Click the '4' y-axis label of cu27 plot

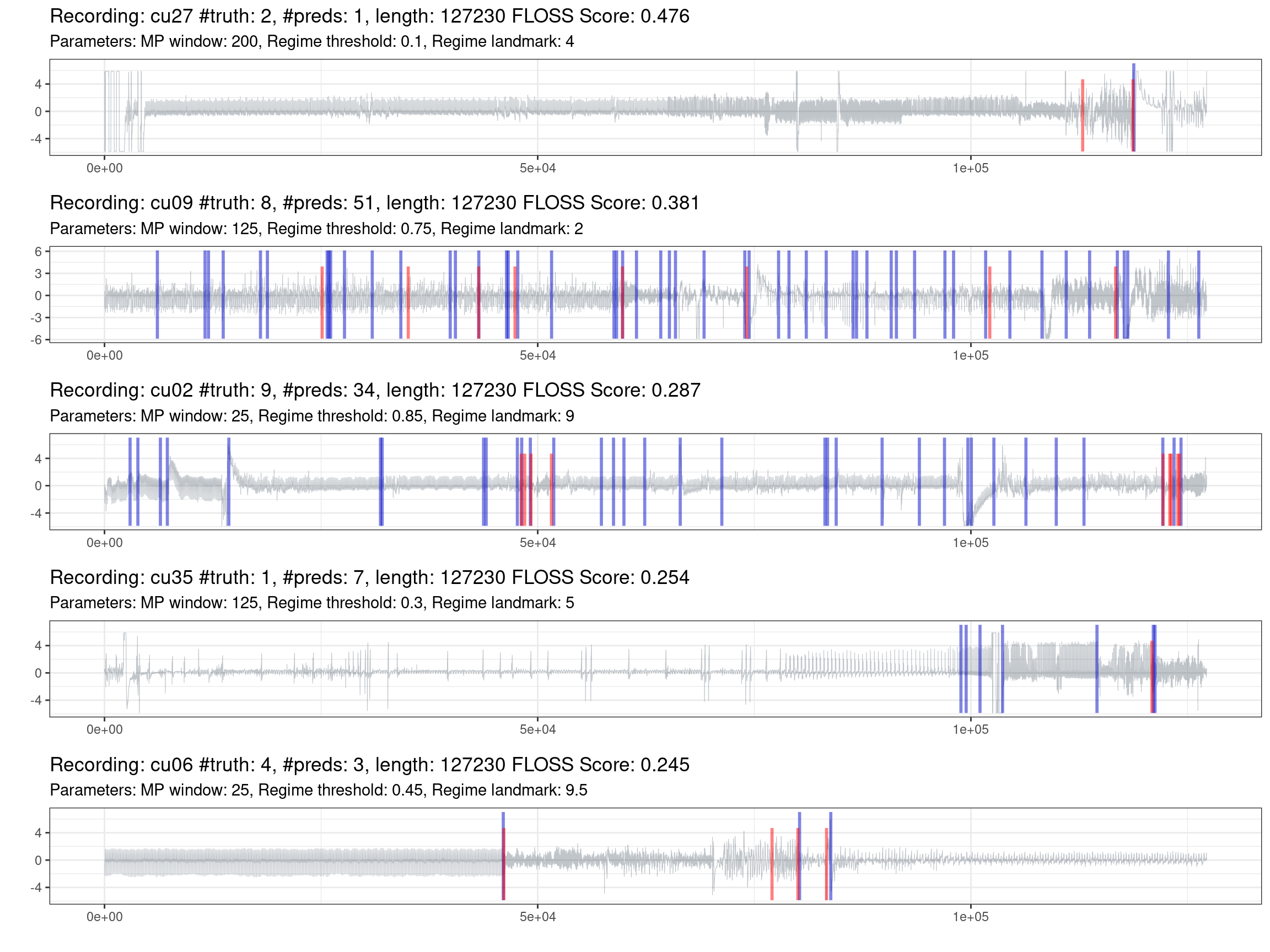[39, 84]
